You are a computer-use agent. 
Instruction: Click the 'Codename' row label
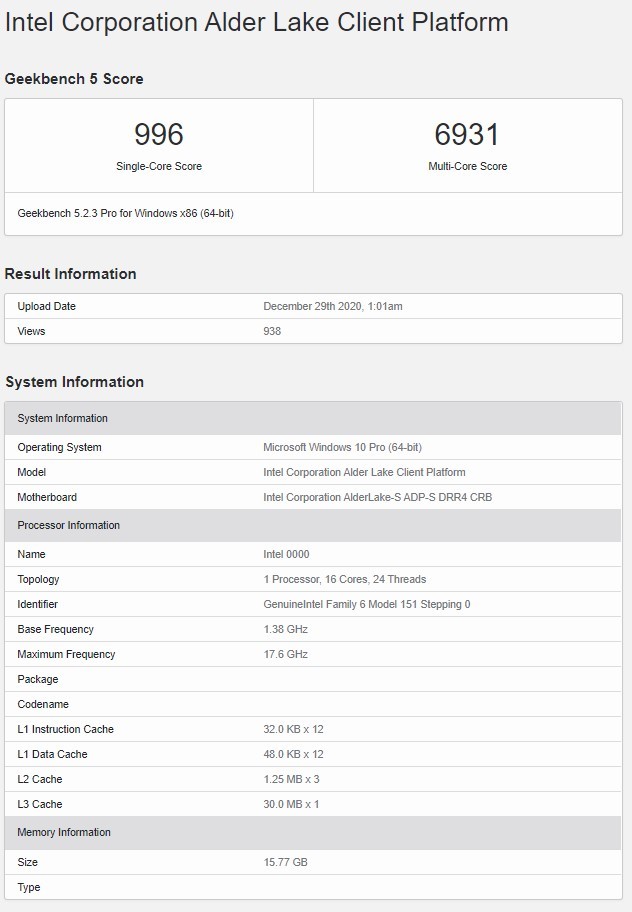[43, 704]
